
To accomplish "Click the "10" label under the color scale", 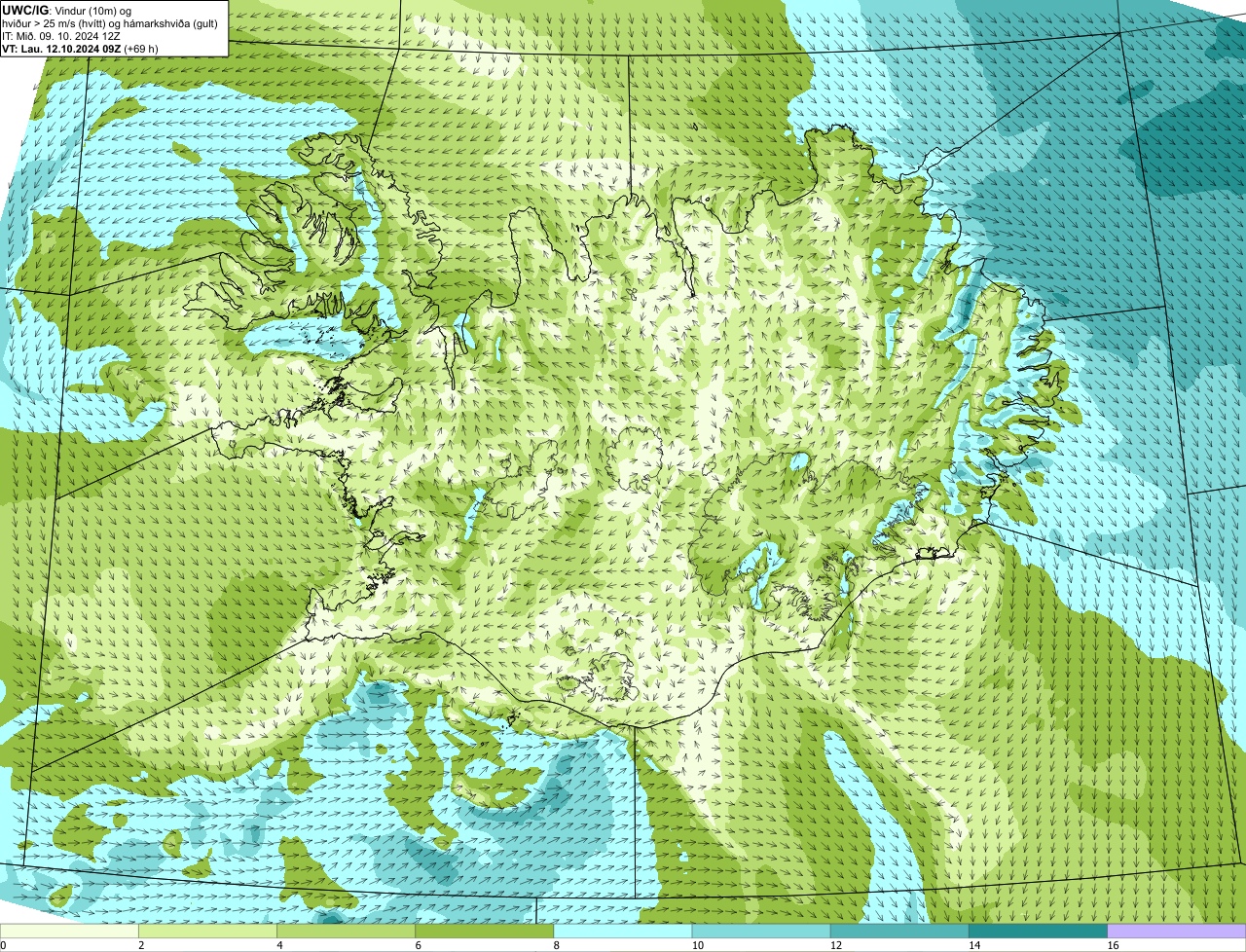I will [697, 945].
